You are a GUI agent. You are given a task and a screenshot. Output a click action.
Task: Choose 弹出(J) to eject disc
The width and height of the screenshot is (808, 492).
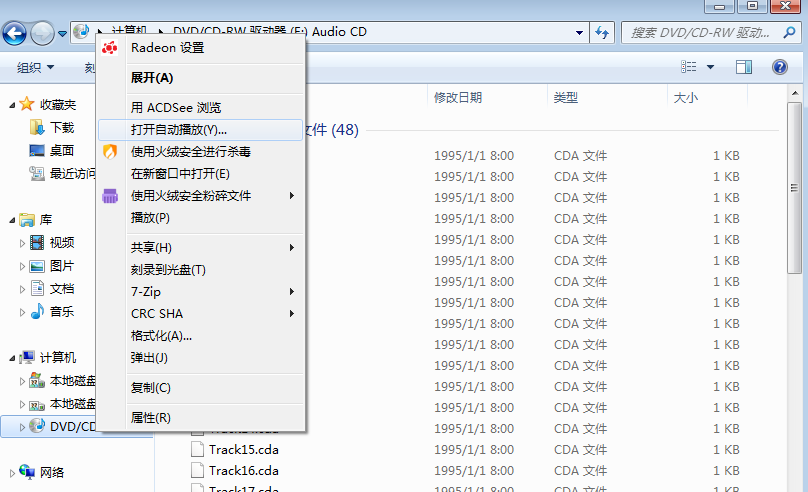tap(149, 358)
